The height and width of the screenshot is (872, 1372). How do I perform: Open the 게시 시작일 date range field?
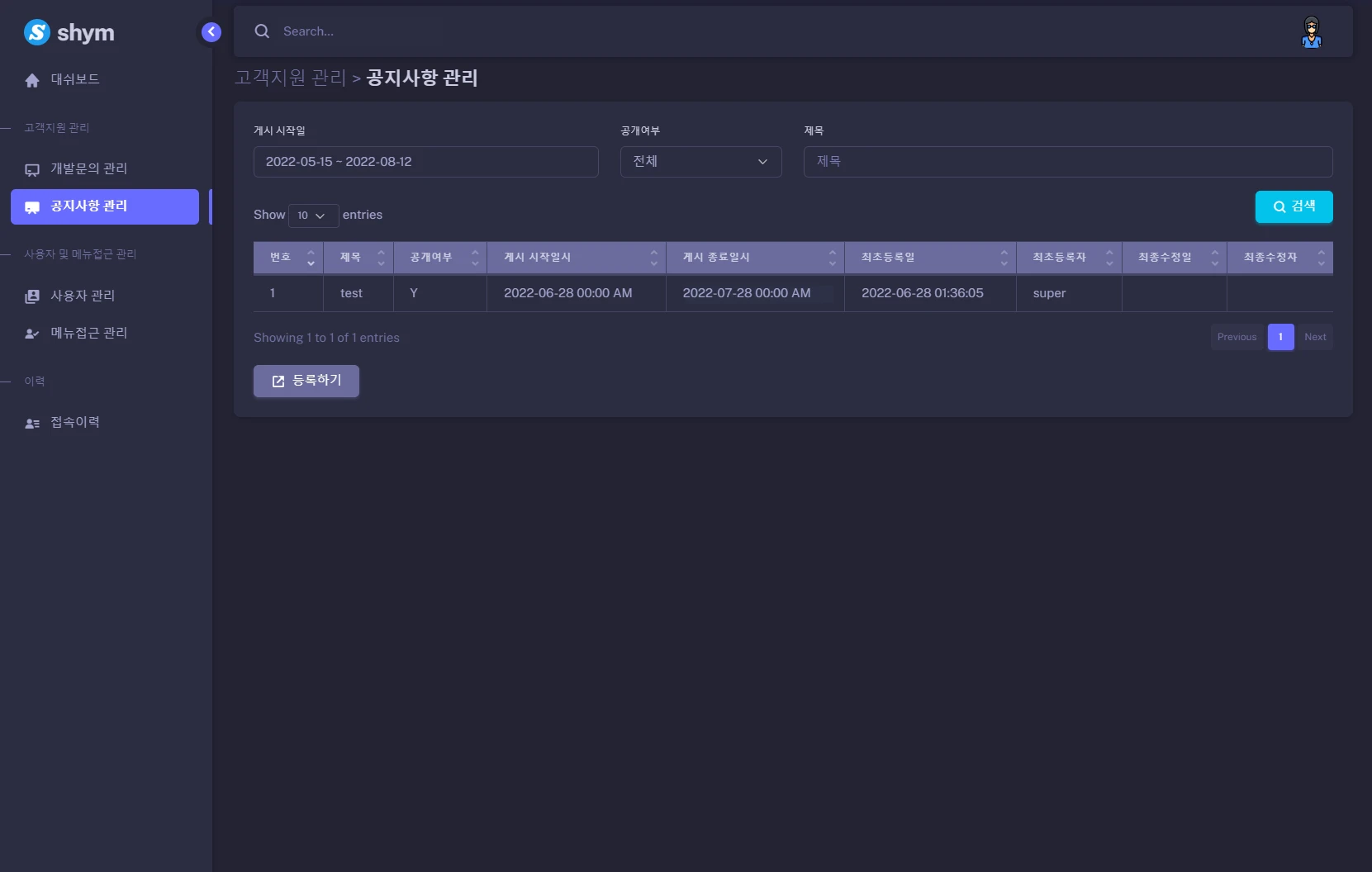point(426,162)
